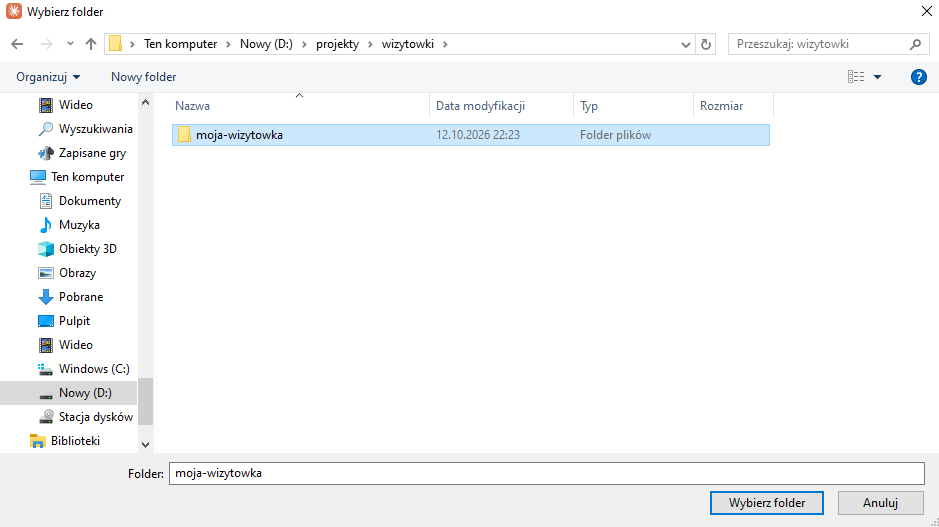This screenshot has width=939, height=527.
Task: Open the Organizuj menu
Action: tap(48, 77)
